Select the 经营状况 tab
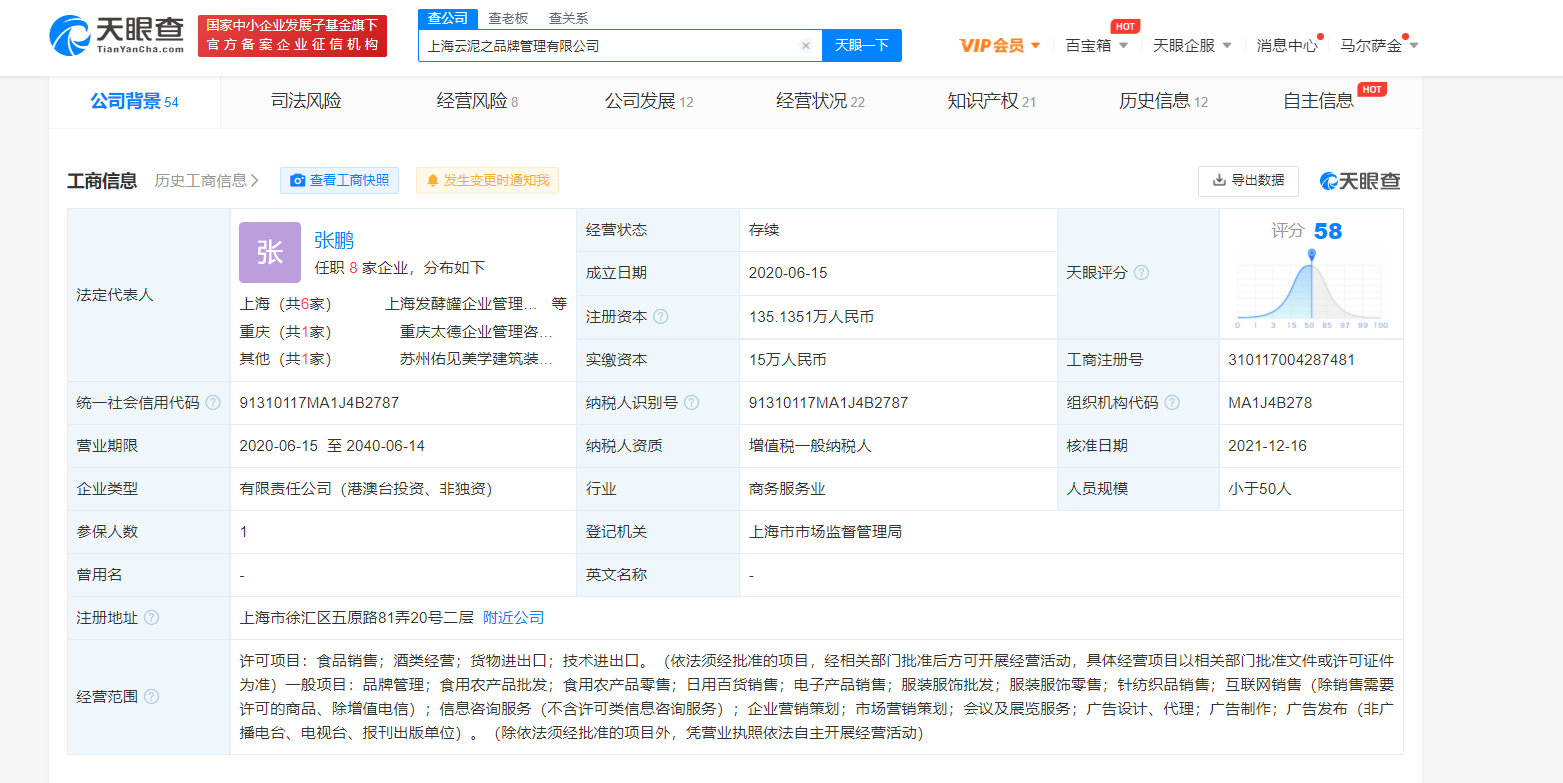The image size is (1563, 783). 820,101
